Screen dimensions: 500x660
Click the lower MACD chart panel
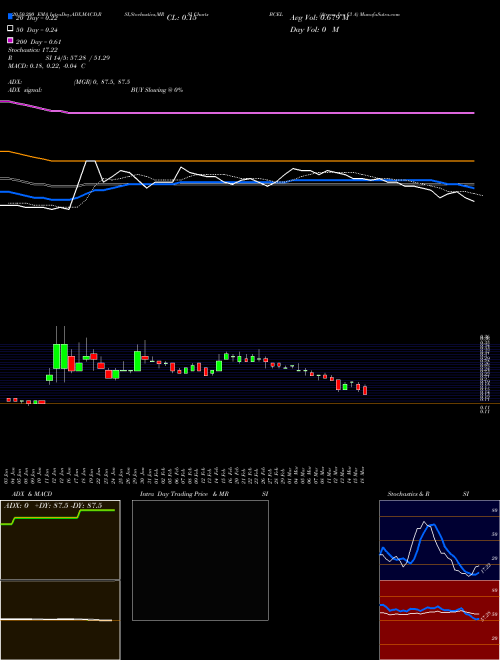coord(60,620)
